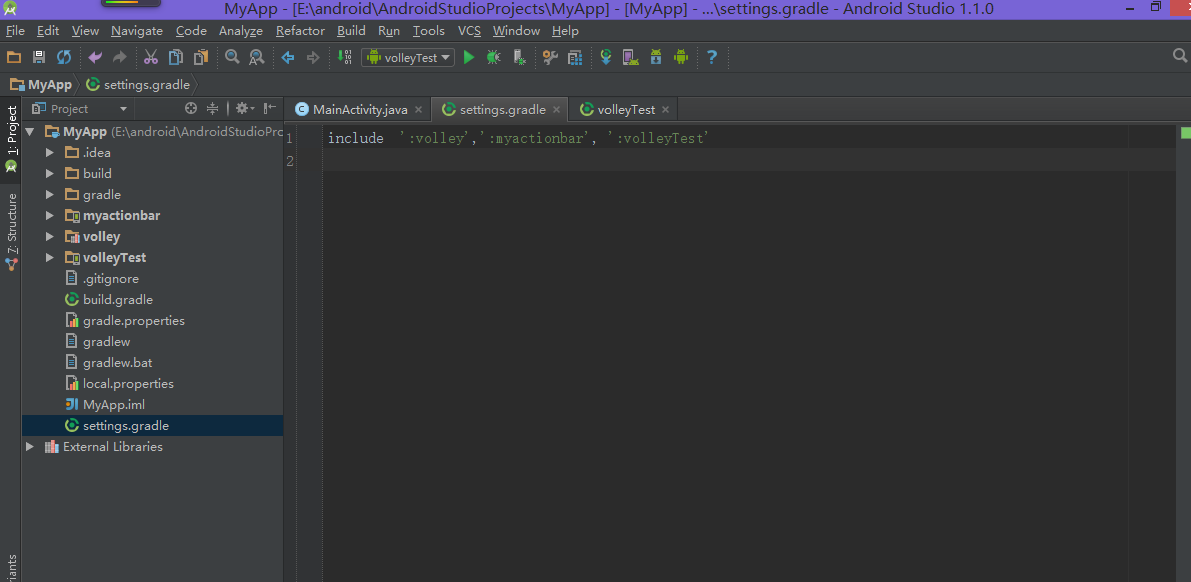Select gradle.properties in project tree
The width and height of the screenshot is (1191, 582).
point(134,321)
